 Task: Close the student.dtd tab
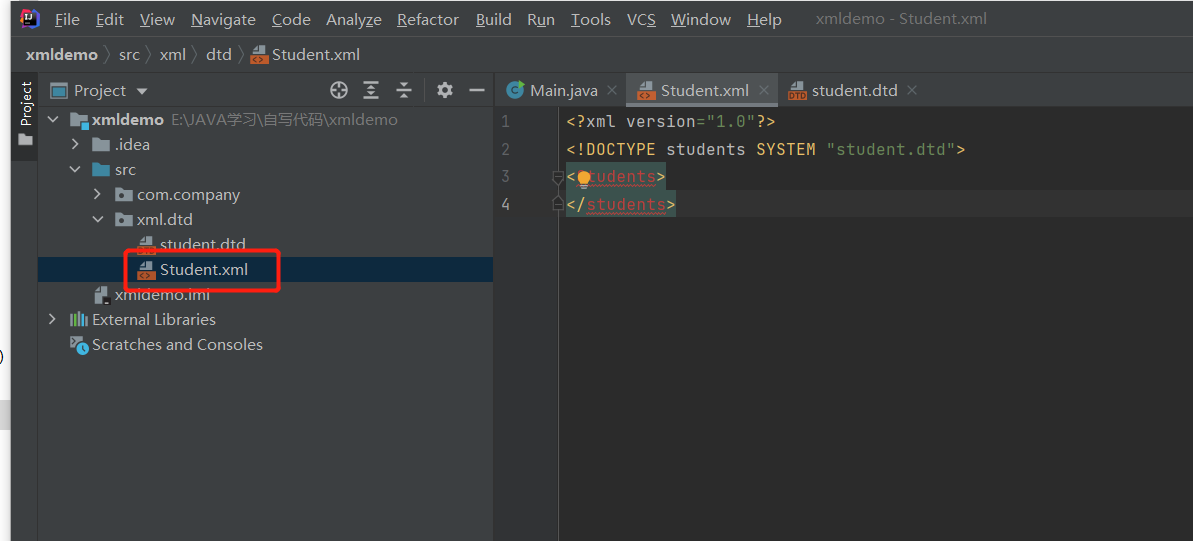[912, 91]
